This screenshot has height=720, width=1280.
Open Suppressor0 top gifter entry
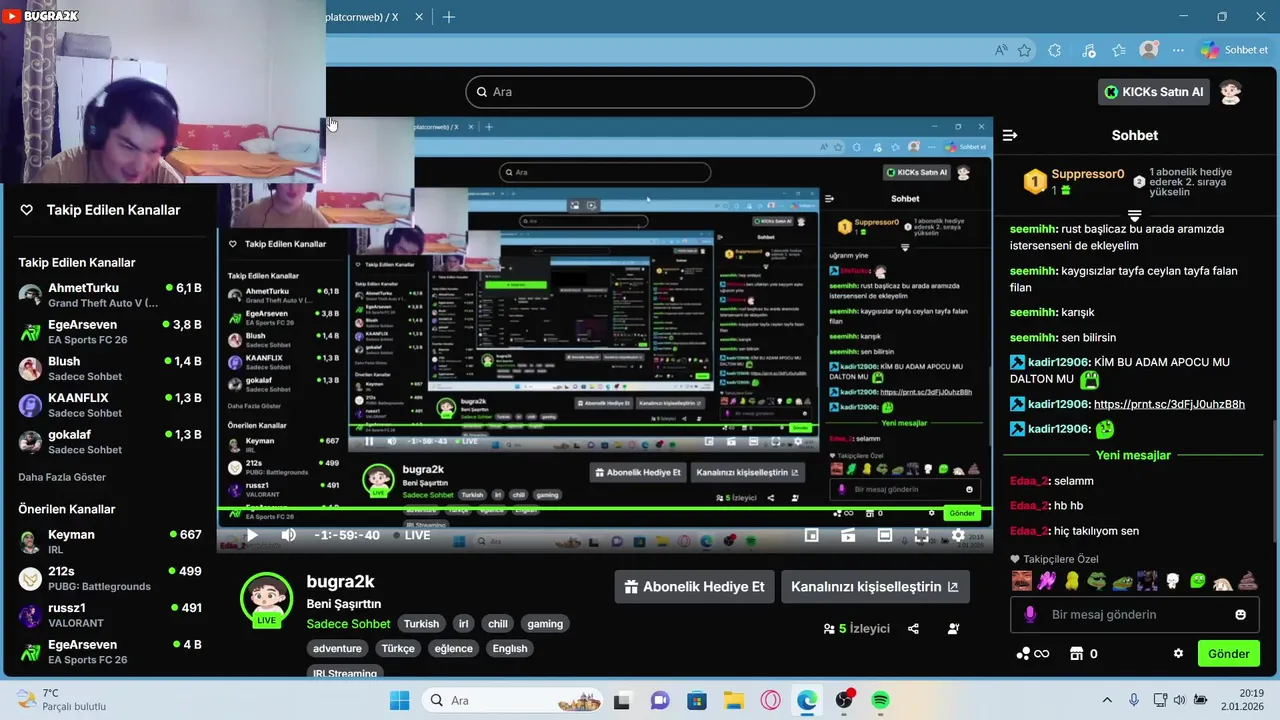click(x=1075, y=181)
